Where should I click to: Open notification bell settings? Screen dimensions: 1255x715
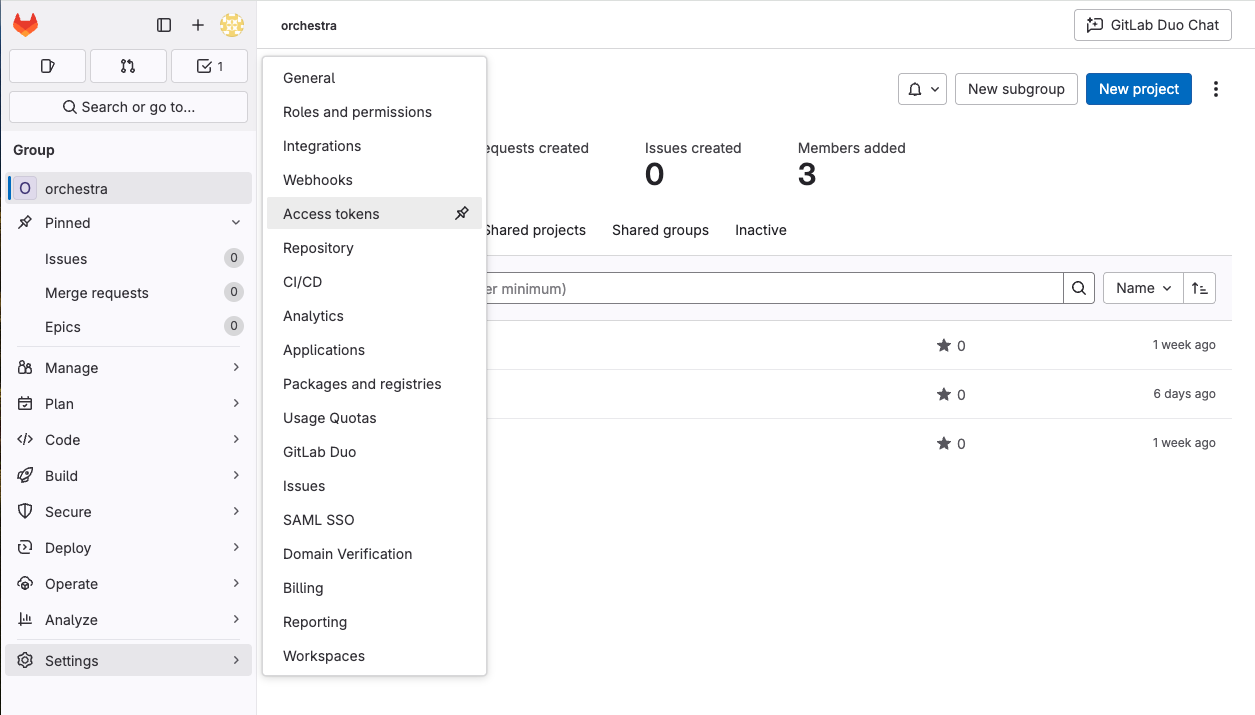(921, 88)
